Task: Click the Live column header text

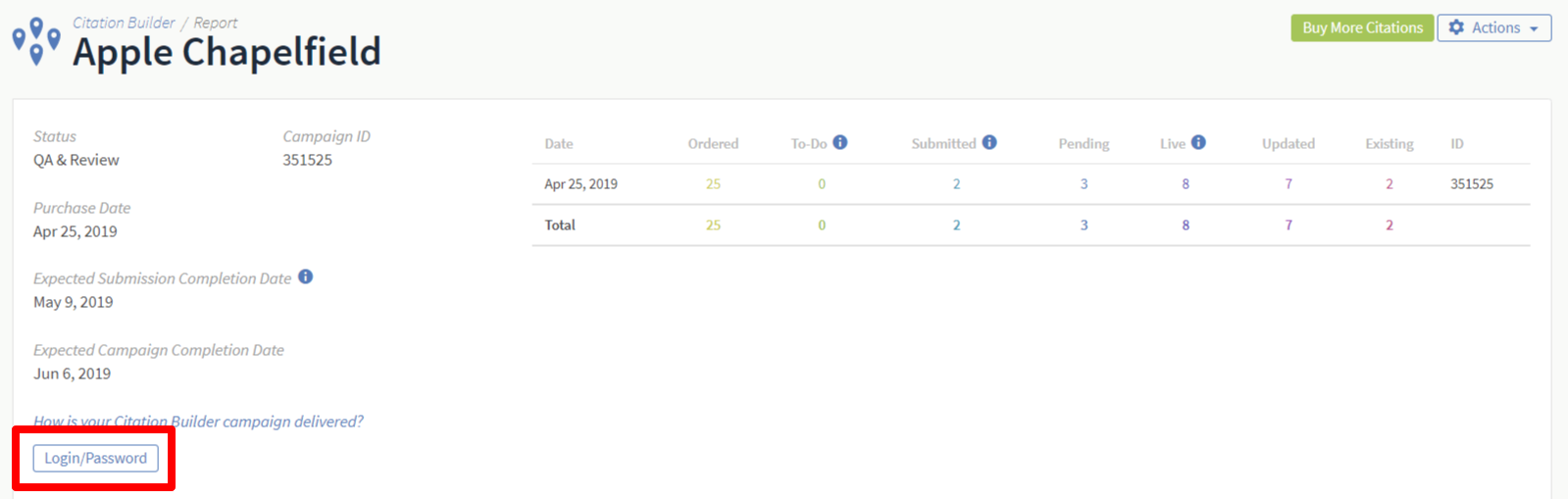Action: pyautogui.click(x=1173, y=144)
